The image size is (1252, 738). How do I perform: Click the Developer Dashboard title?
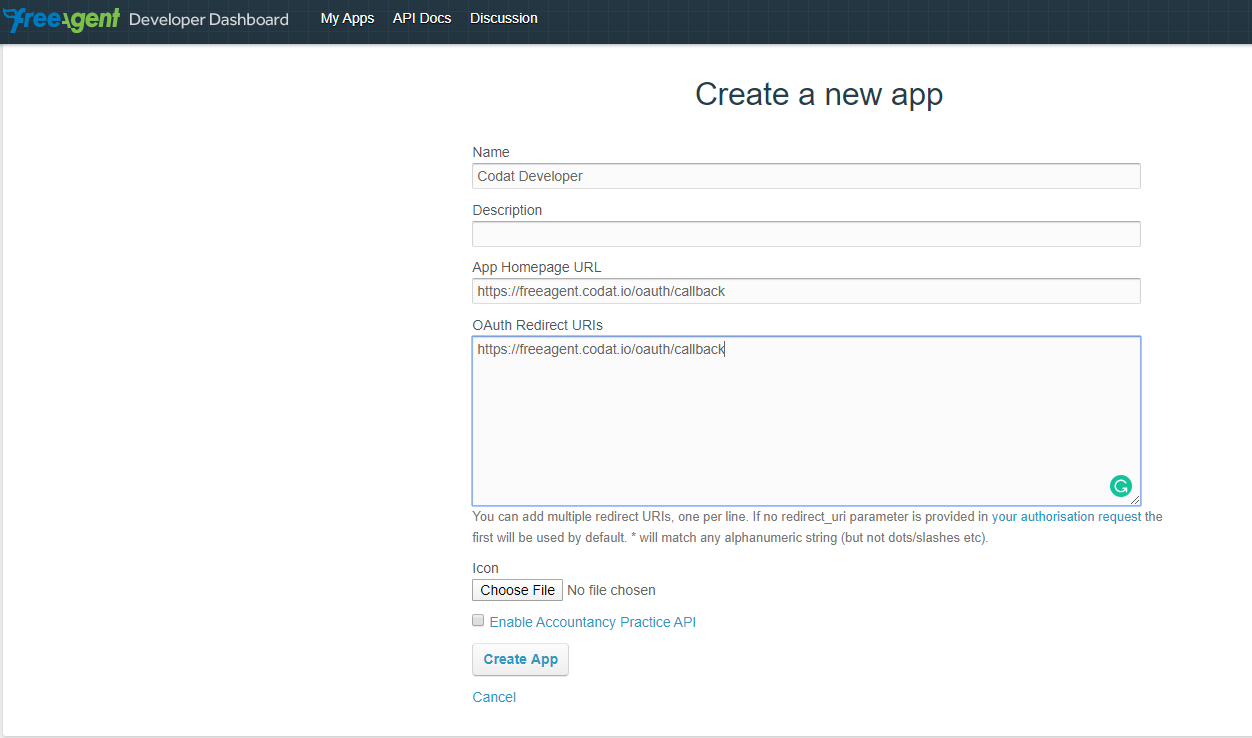pos(209,19)
